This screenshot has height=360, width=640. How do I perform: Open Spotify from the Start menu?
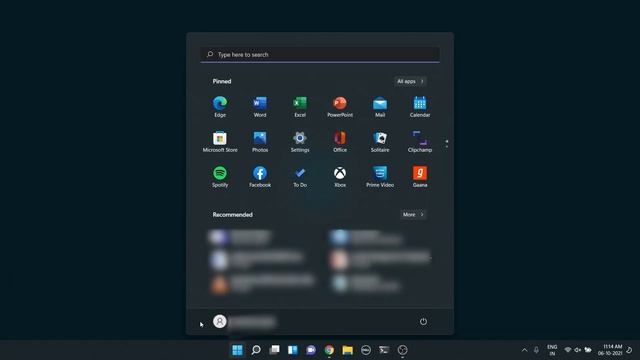(x=220, y=177)
